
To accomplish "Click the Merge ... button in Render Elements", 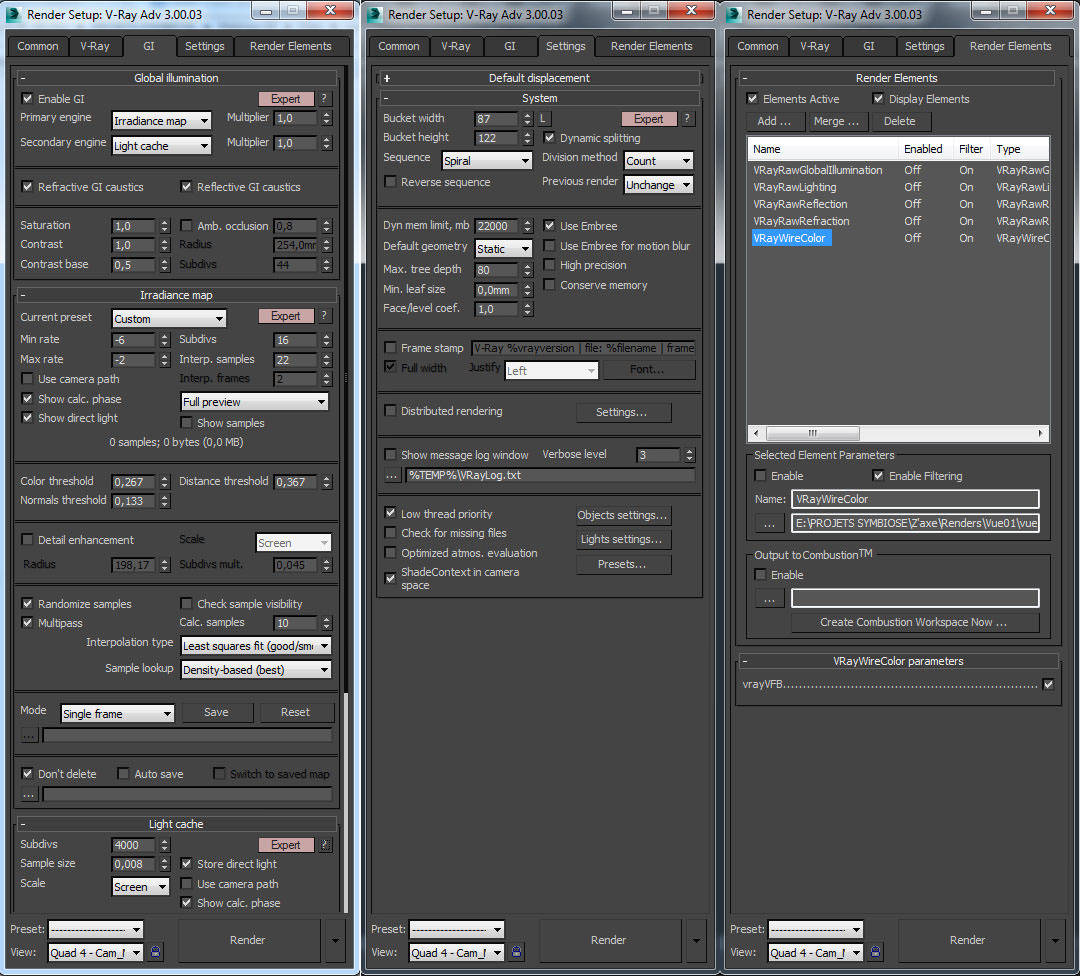I will (x=836, y=121).
